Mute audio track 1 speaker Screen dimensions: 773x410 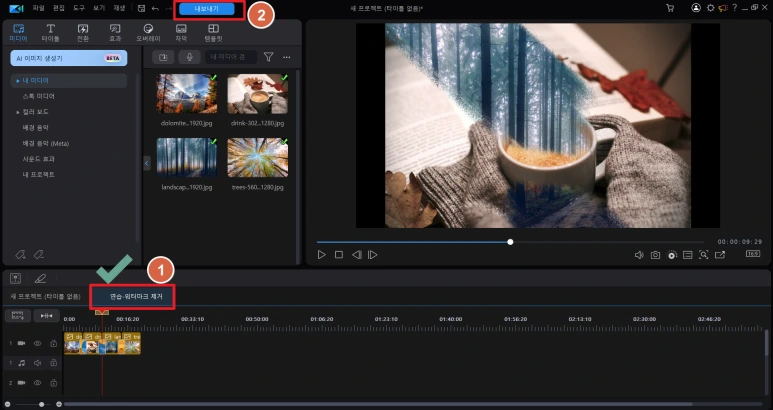coord(37,363)
